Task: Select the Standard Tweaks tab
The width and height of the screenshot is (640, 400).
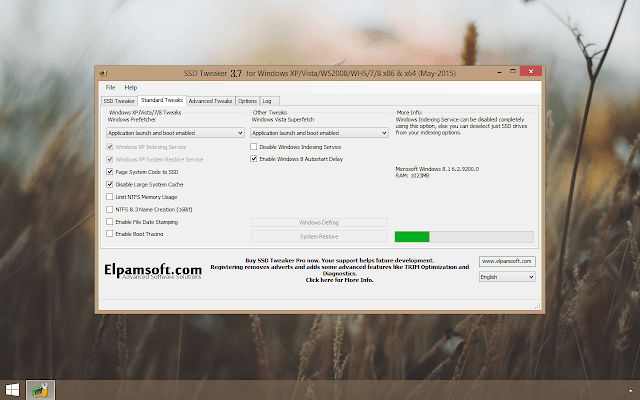Action: tap(162, 100)
